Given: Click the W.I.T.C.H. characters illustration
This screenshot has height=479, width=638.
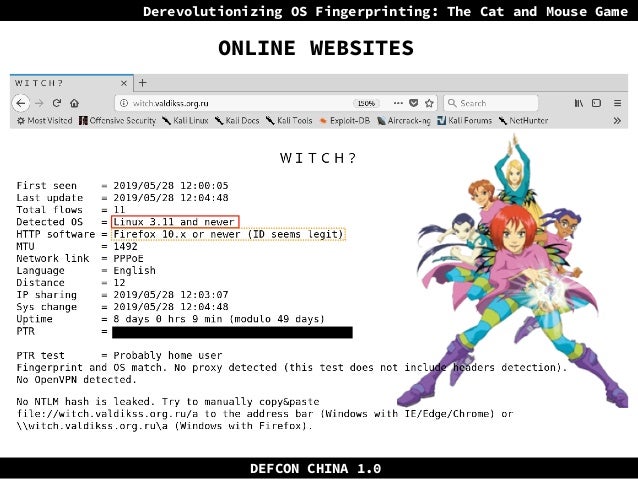Looking at the screenshot, I should (513, 272).
